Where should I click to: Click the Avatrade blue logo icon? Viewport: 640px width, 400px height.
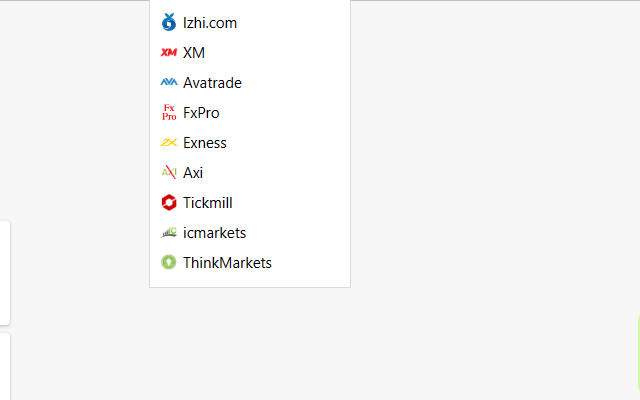point(168,83)
